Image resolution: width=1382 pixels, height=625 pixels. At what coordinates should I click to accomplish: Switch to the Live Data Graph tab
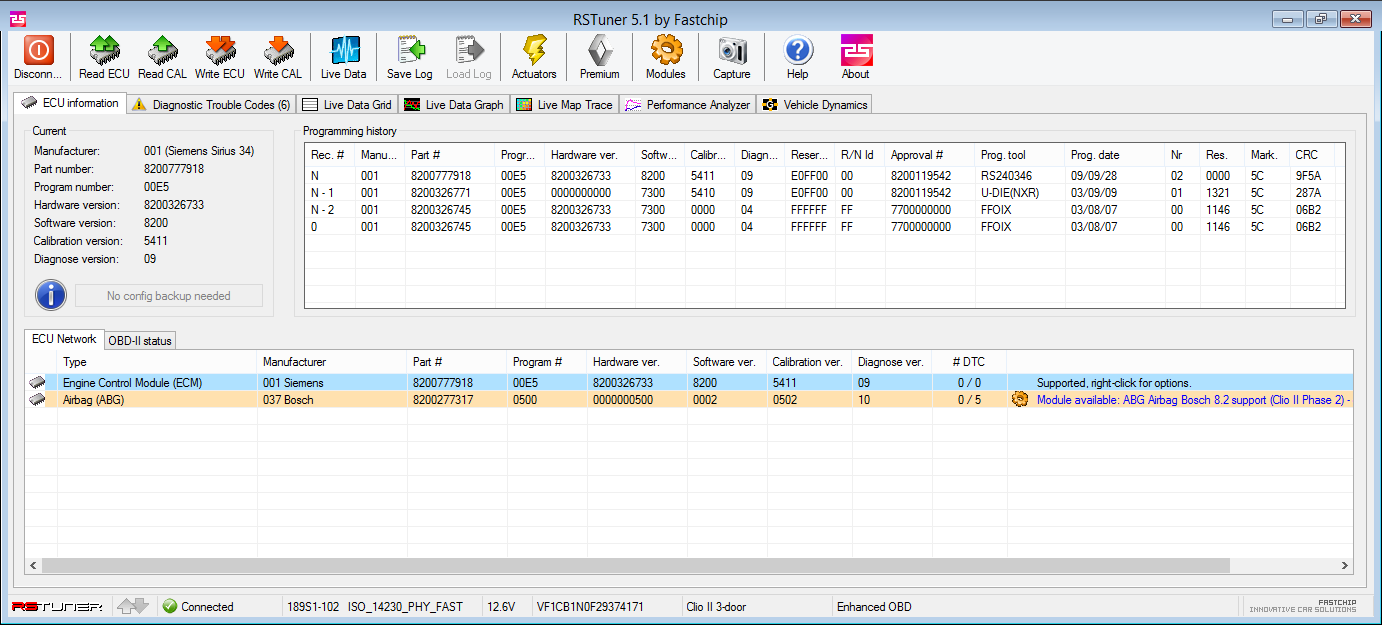[454, 105]
